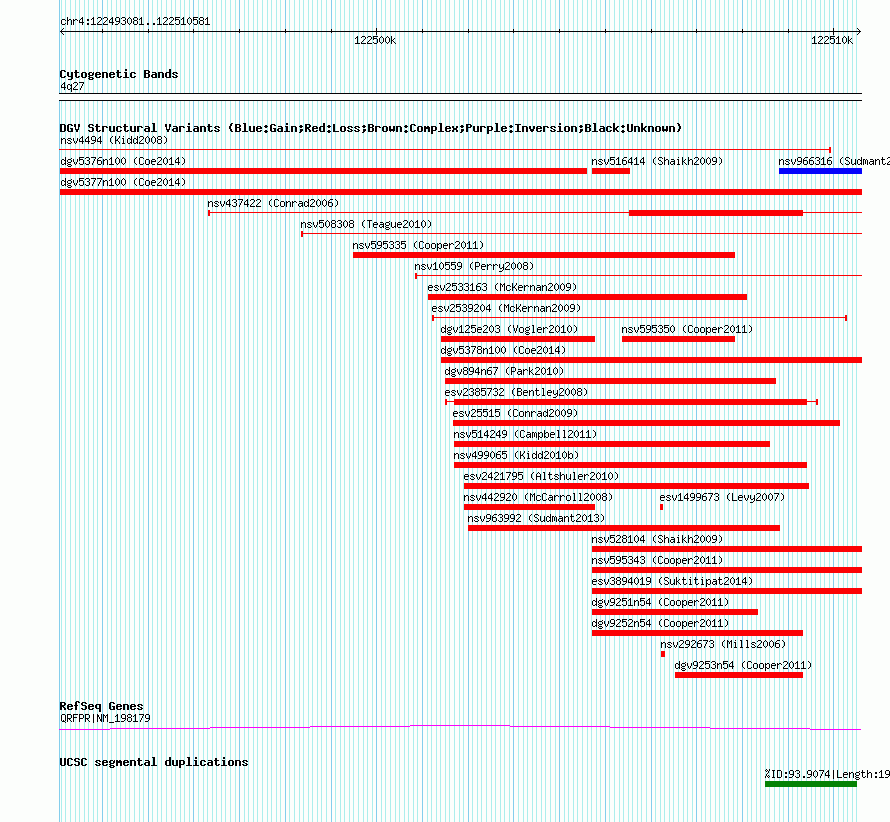Select the green segmental duplication bar

click(x=811, y=785)
